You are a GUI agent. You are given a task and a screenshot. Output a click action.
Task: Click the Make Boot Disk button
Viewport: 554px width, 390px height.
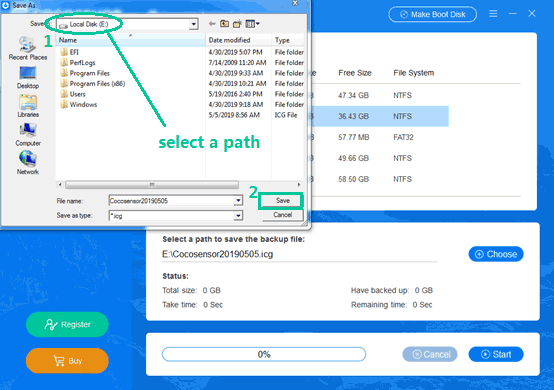coord(432,14)
